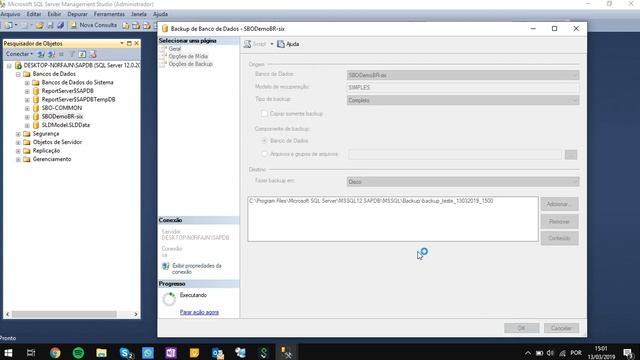The height and width of the screenshot is (360, 640).
Task: Expand the Gerenciamento folder node
Action: point(18,160)
